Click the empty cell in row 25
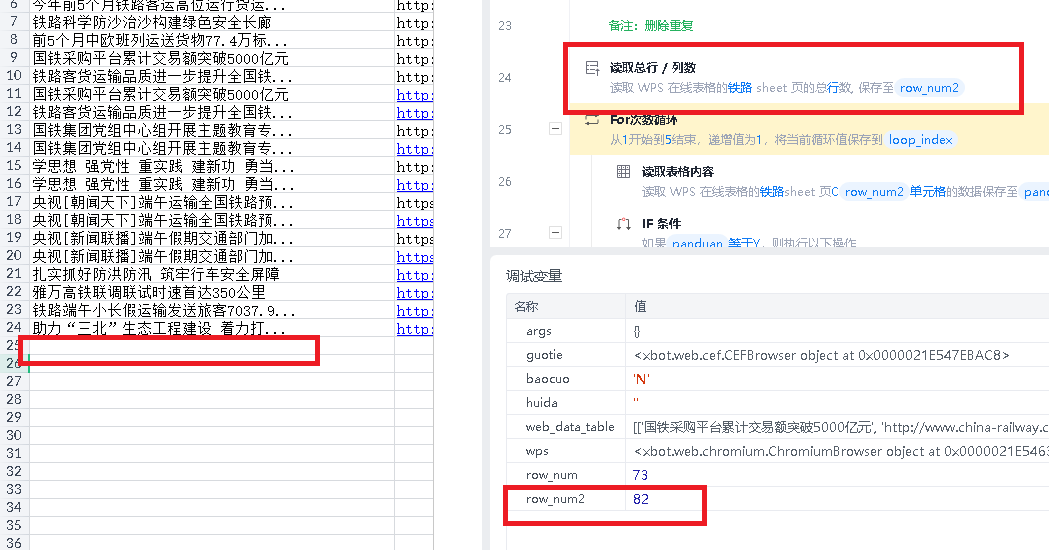This screenshot has width=1049, height=550. [x=170, y=346]
